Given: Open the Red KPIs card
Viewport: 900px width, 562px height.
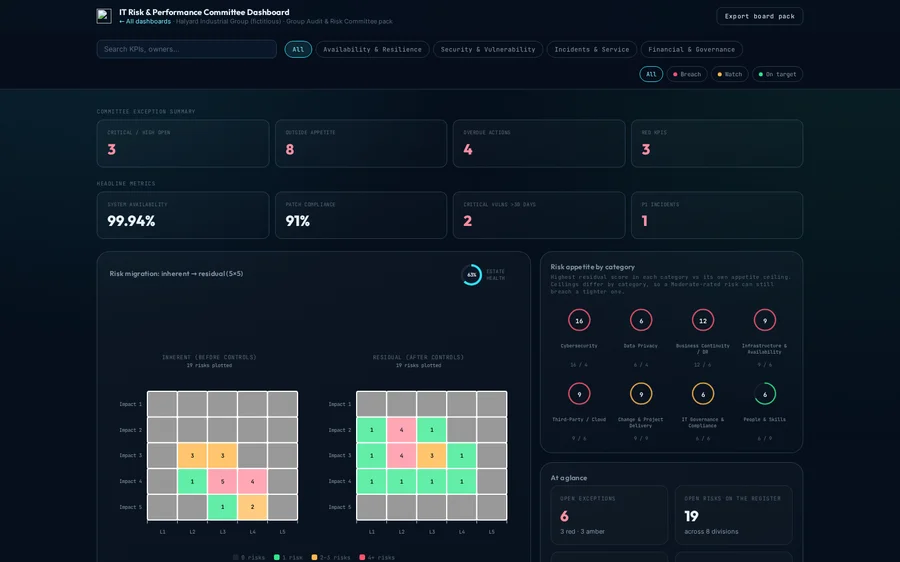Looking at the screenshot, I should click(717, 144).
